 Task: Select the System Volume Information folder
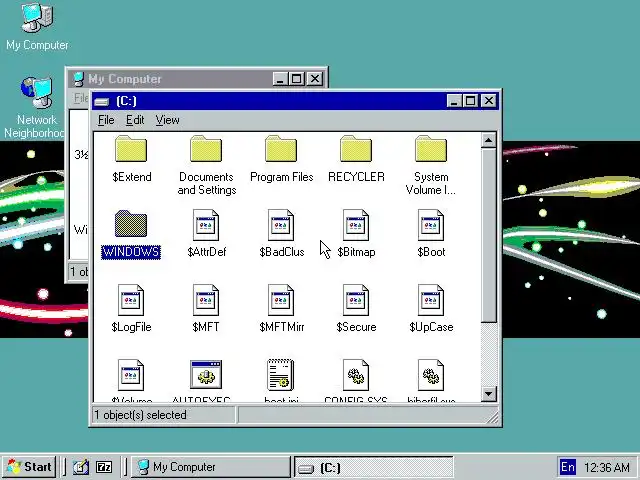(431, 149)
